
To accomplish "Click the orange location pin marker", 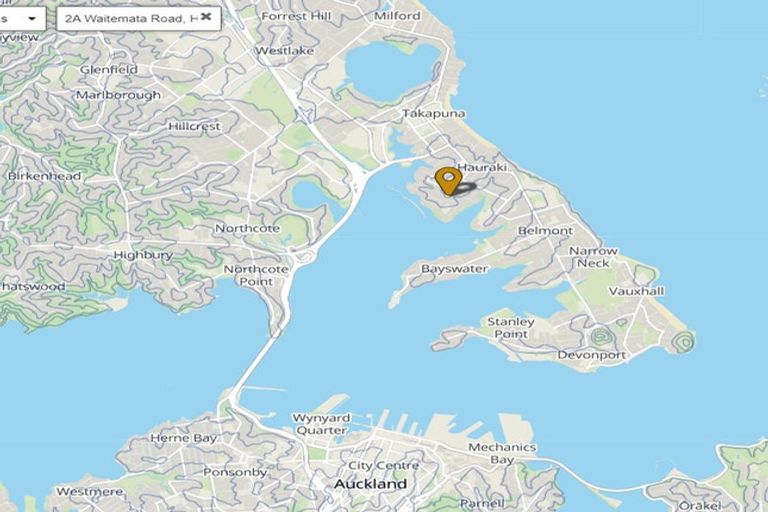I will tap(448, 181).
